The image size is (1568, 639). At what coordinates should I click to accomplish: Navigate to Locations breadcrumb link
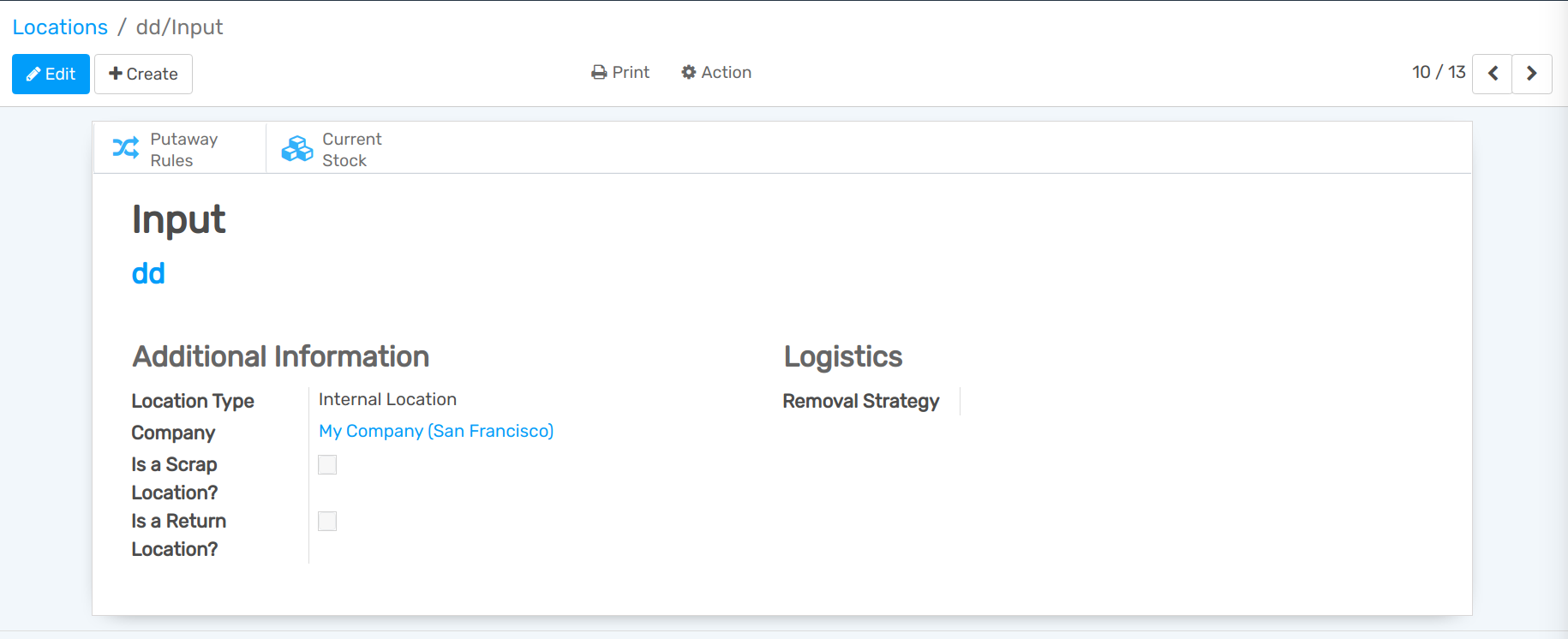[60, 27]
